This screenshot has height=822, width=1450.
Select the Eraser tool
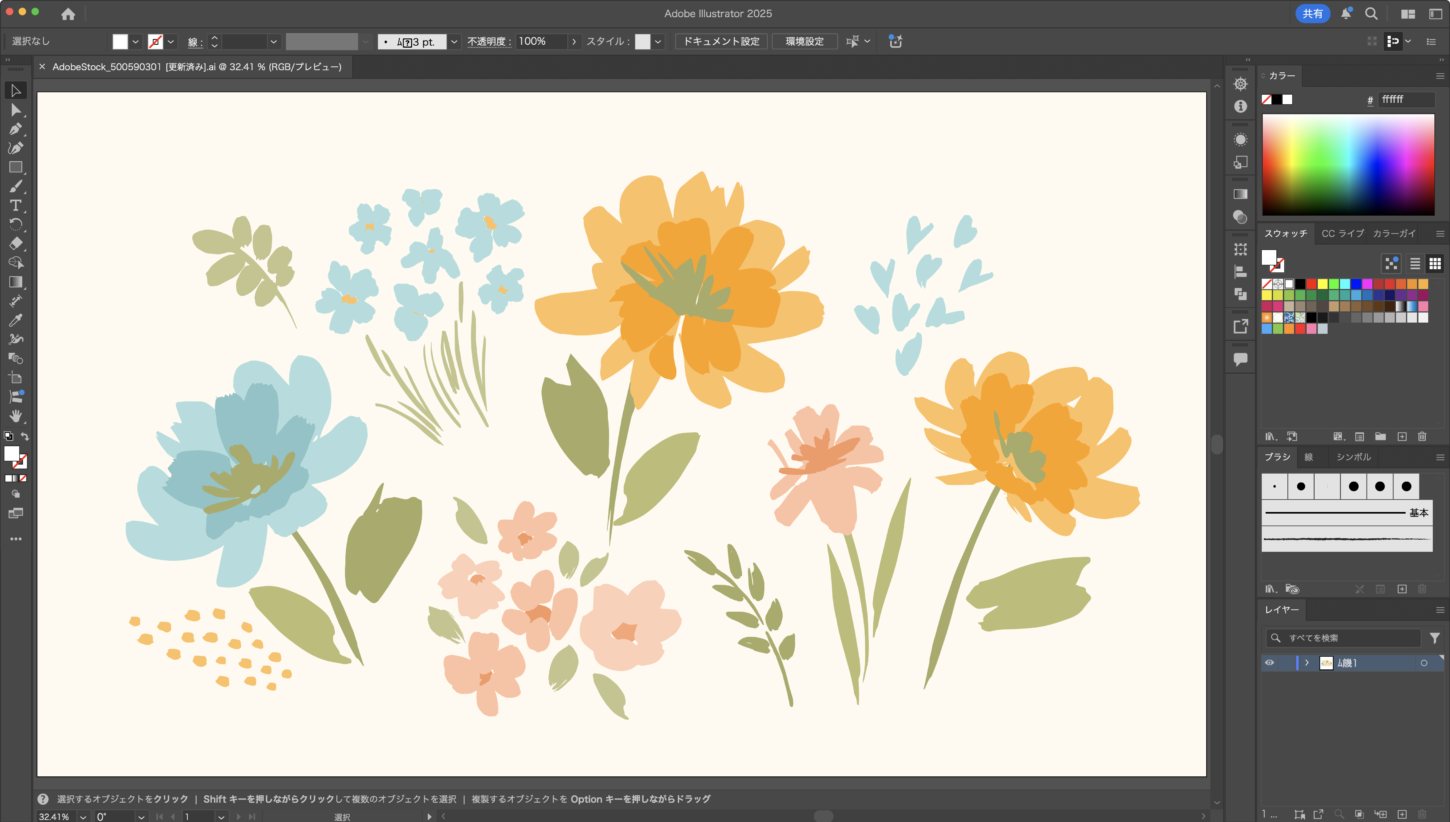[16, 244]
